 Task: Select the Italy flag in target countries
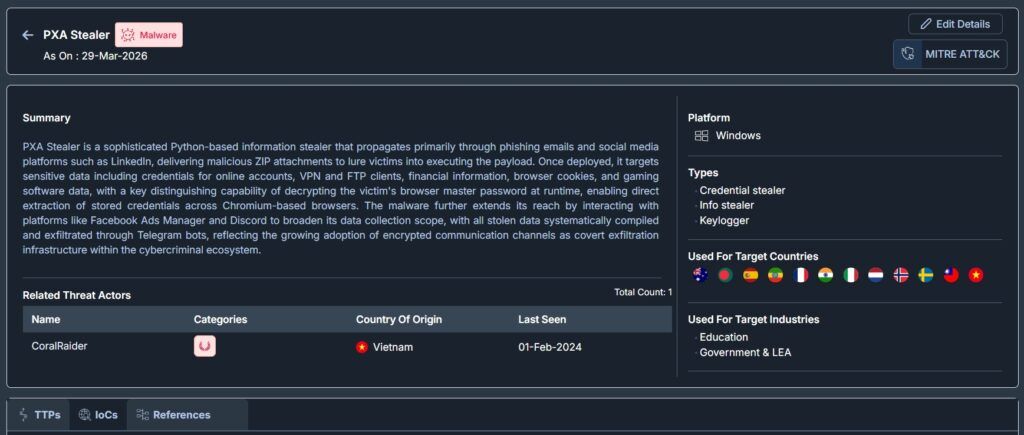click(x=850, y=275)
